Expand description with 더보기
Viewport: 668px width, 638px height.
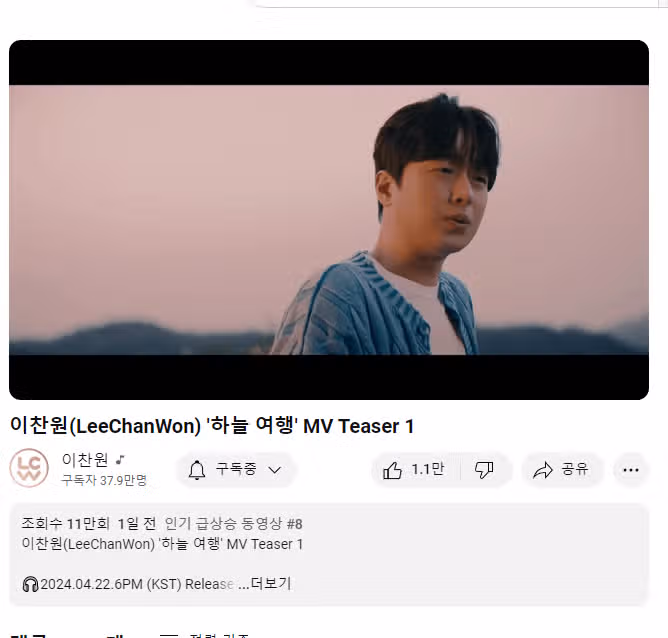pyautogui.click(x=271, y=583)
